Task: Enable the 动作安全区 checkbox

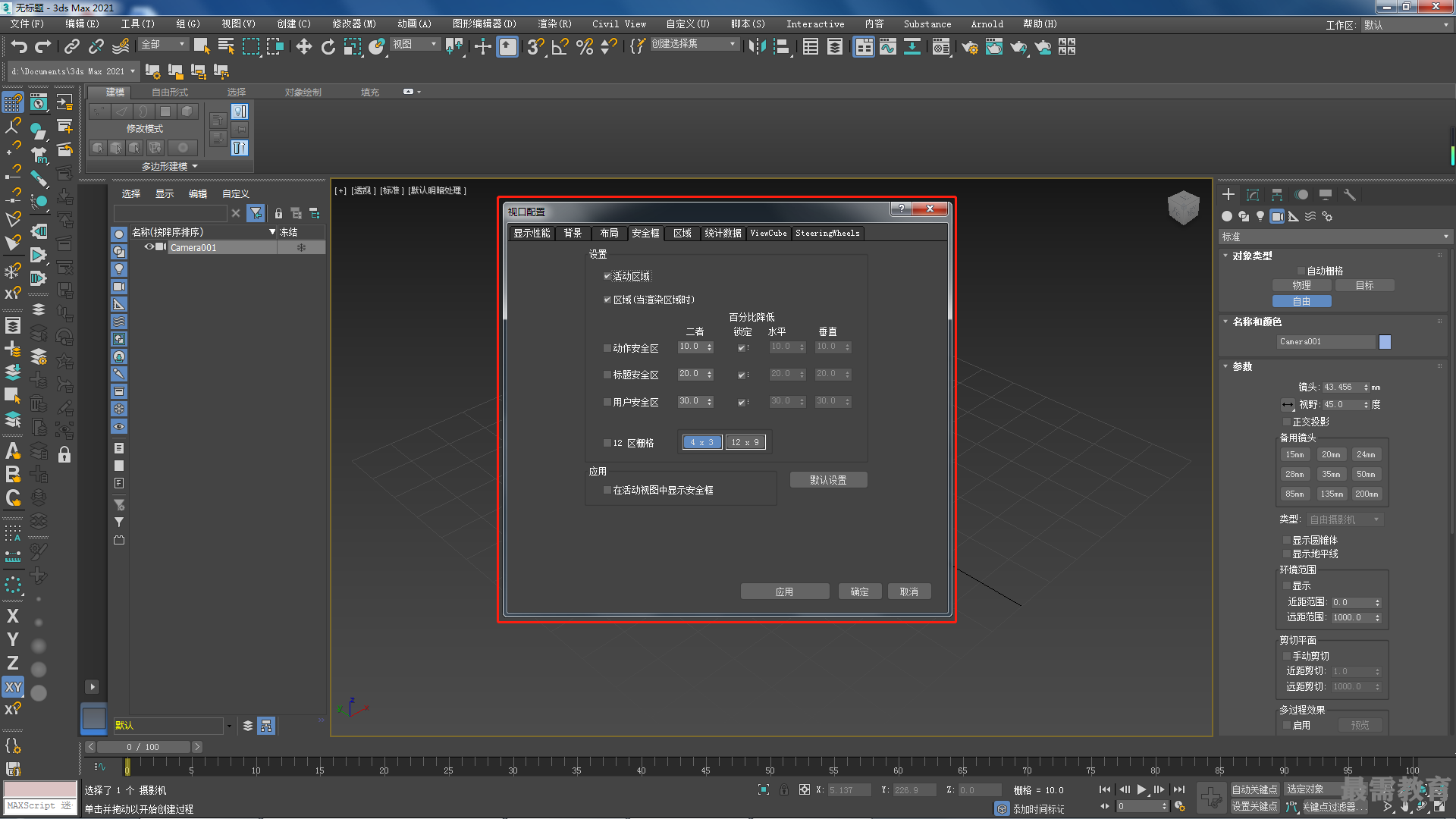Action: click(x=607, y=348)
